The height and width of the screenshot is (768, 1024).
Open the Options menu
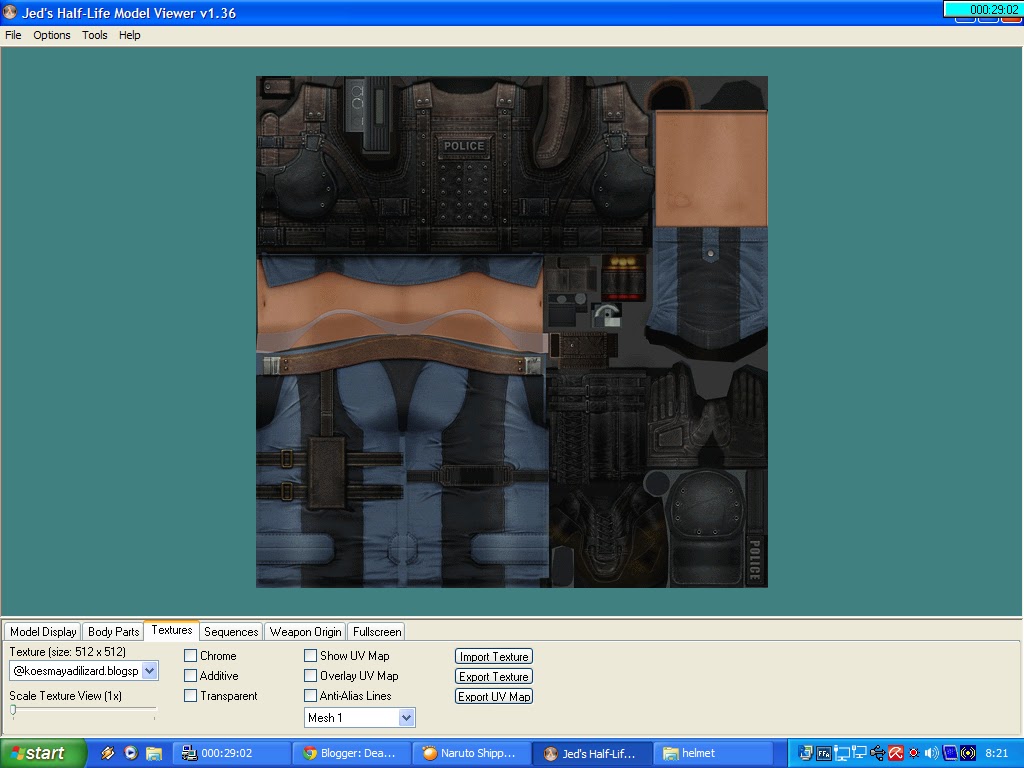[52, 35]
